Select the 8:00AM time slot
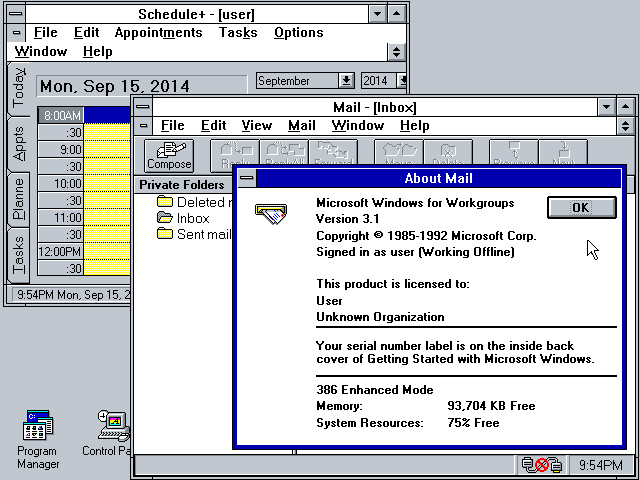This screenshot has height=480, width=640. click(x=60, y=116)
